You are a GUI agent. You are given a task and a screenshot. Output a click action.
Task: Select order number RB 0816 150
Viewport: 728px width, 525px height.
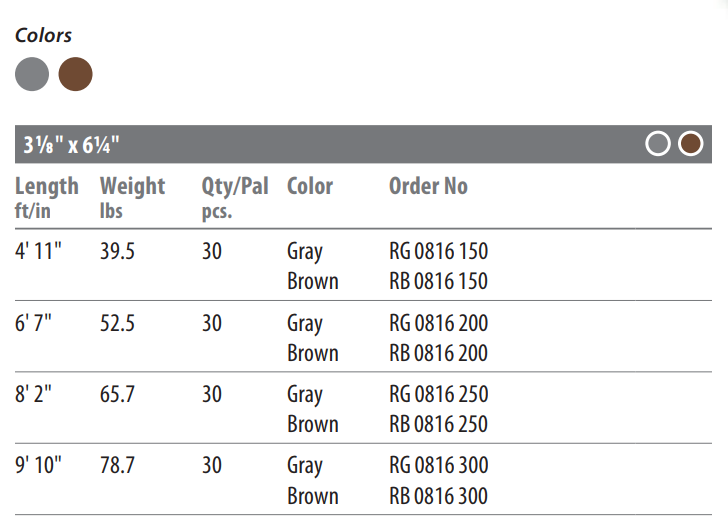pyautogui.click(x=438, y=281)
